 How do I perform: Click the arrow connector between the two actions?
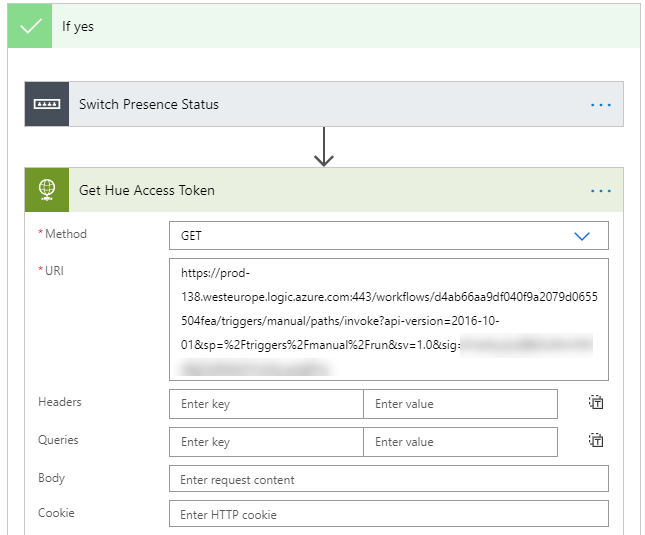pos(324,147)
